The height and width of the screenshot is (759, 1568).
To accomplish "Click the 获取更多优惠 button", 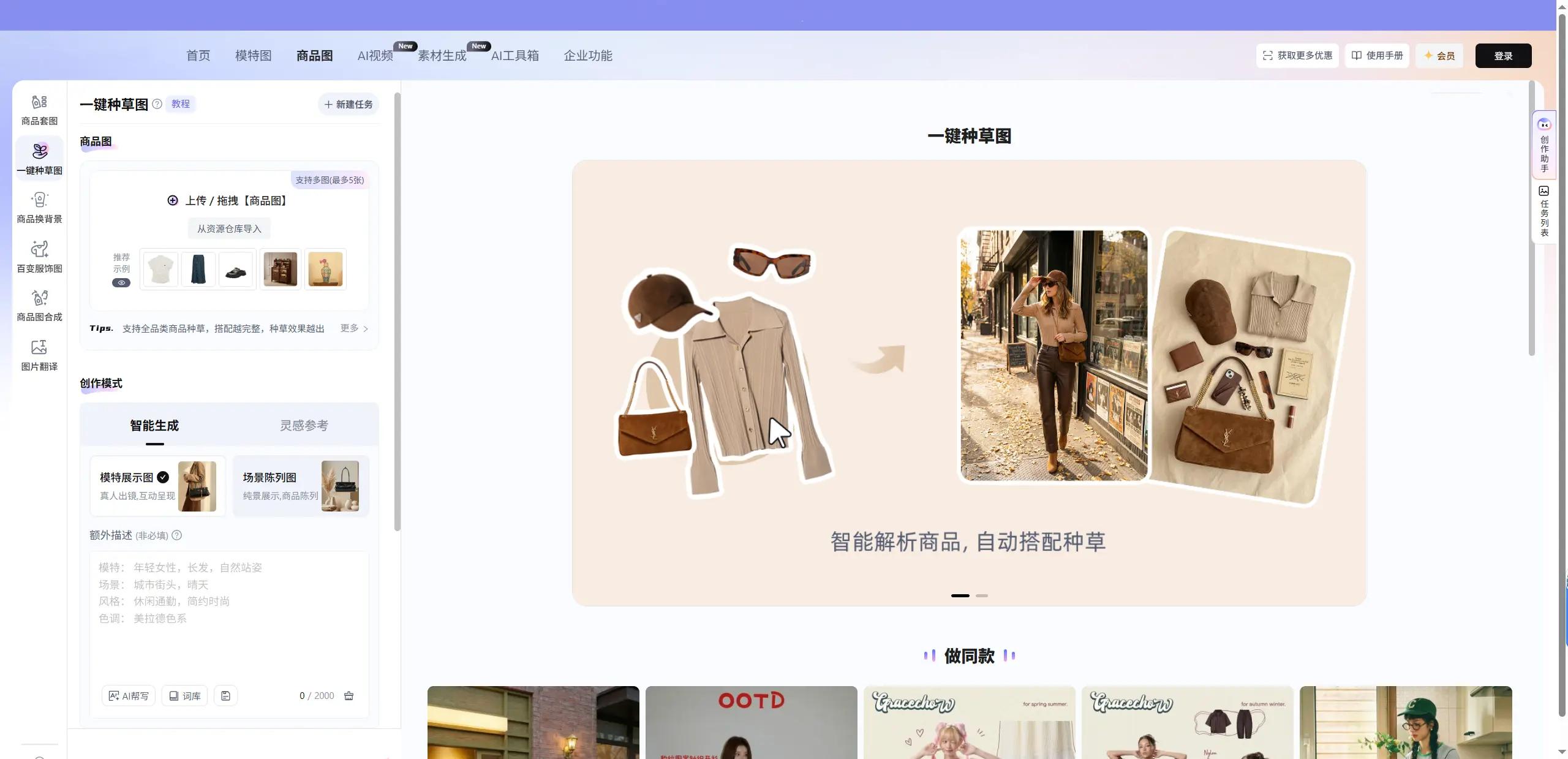I will coord(1297,56).
